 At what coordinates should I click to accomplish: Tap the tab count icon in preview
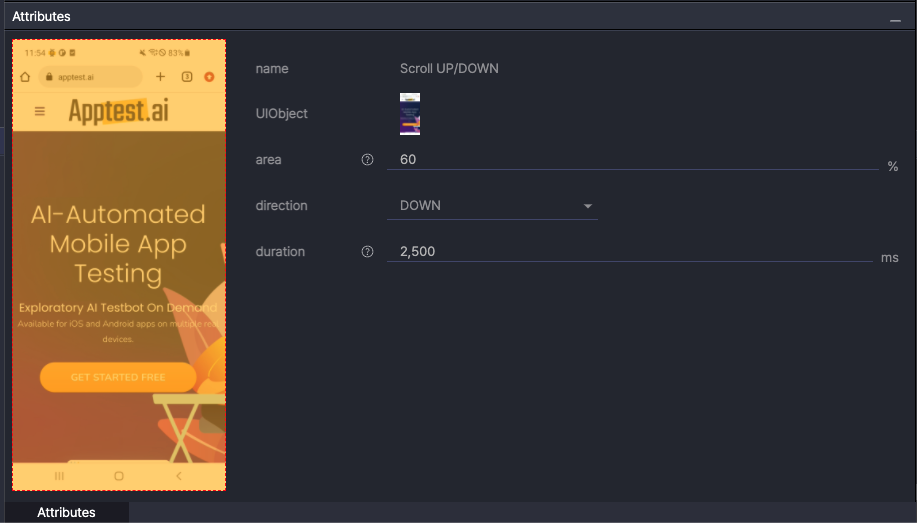point(187,77)
